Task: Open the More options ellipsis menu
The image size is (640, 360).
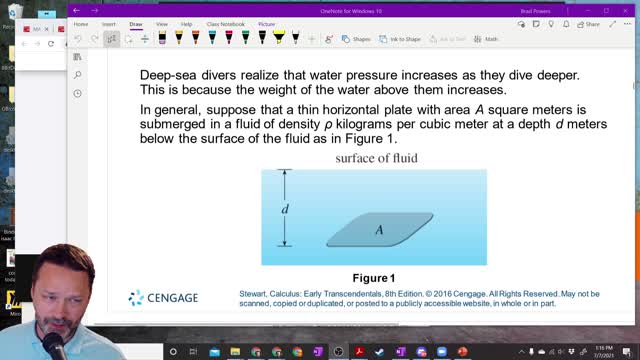Action: coord(627,24)
